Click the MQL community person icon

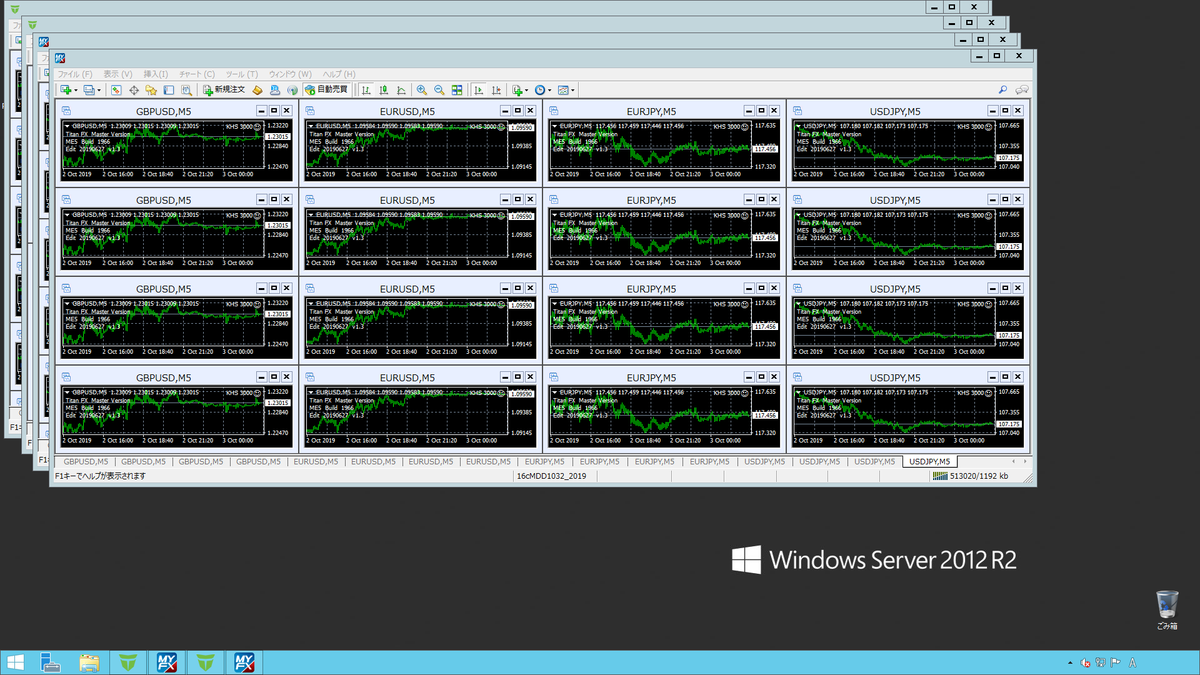point(274,90)
